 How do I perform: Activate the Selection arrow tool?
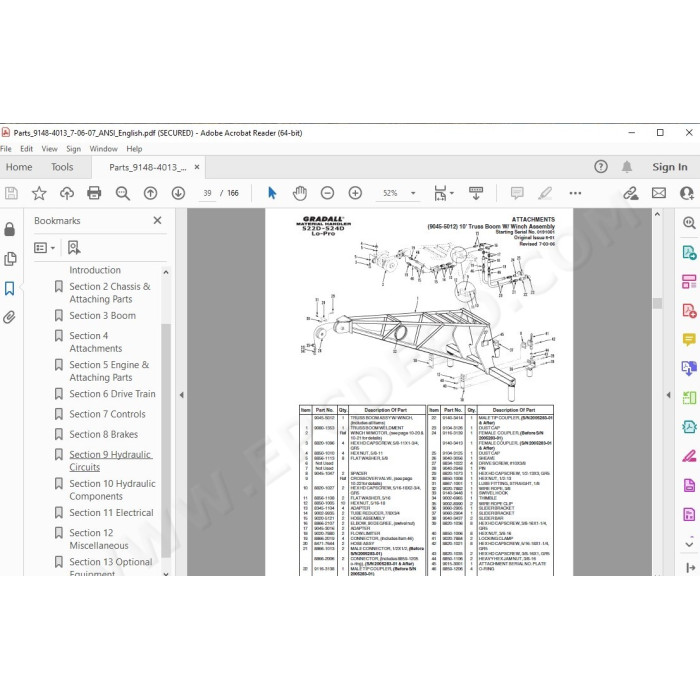pyautogui.click(x=272, y=193)
